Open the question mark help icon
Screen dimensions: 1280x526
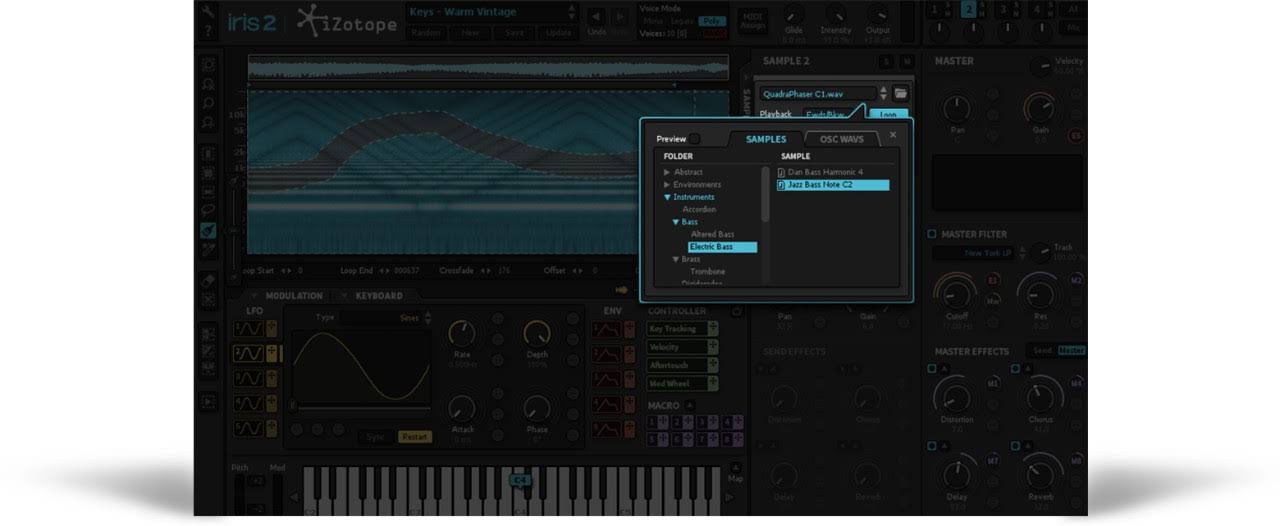click(x=208, y=31)
